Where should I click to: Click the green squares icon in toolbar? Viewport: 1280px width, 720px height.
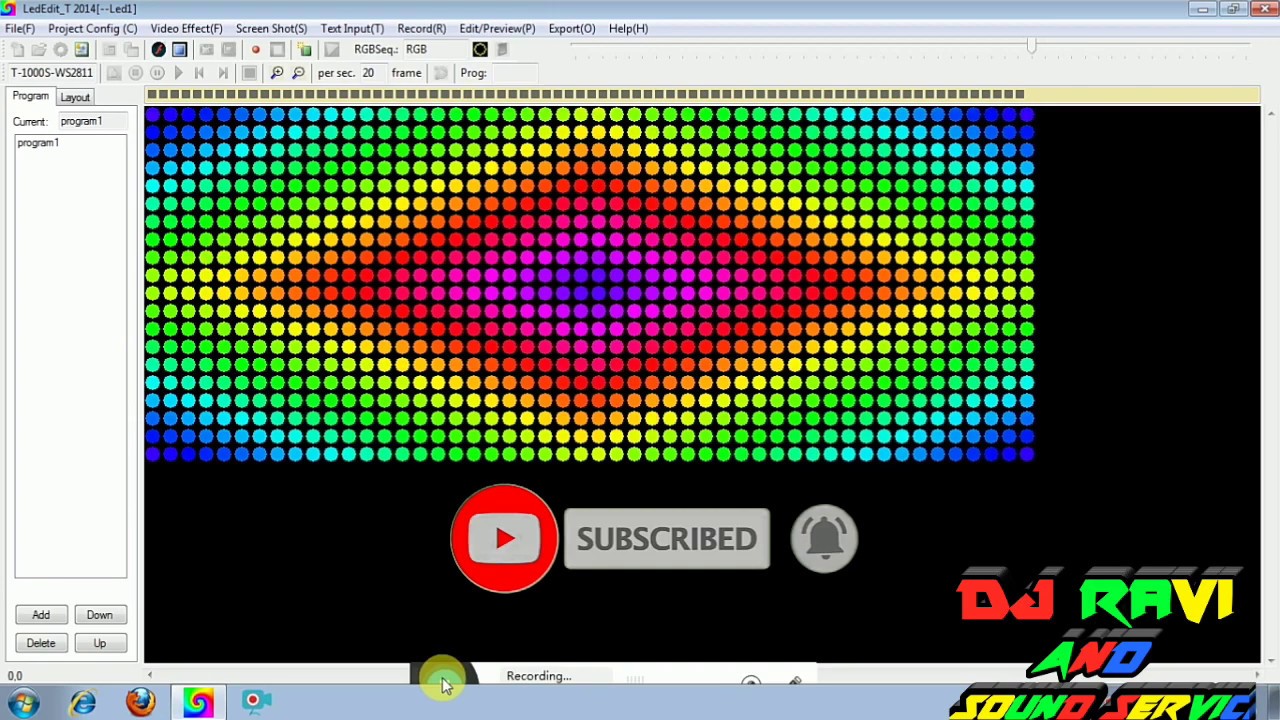click(304, 49)
